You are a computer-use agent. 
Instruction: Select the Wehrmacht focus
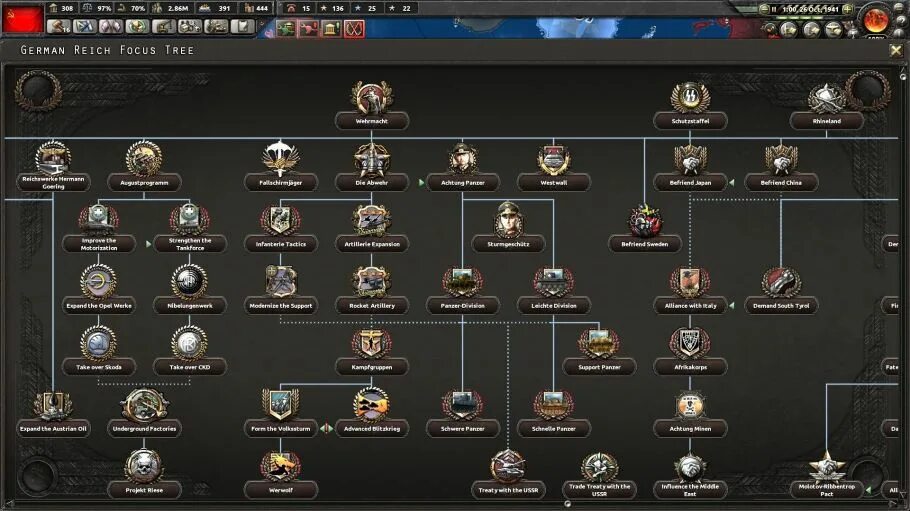pyautogui.click(x=372, y=106)
